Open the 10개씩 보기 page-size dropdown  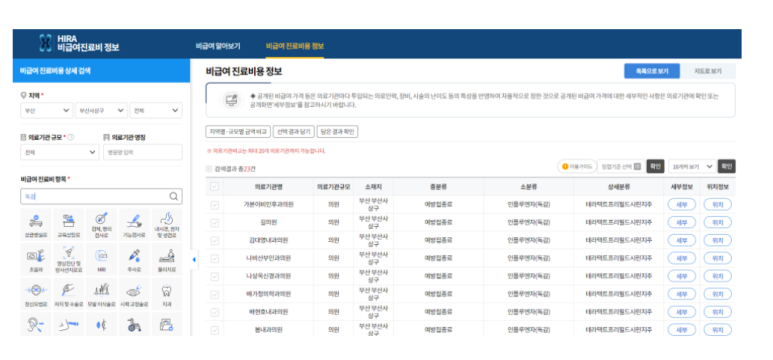click(692, 167)
